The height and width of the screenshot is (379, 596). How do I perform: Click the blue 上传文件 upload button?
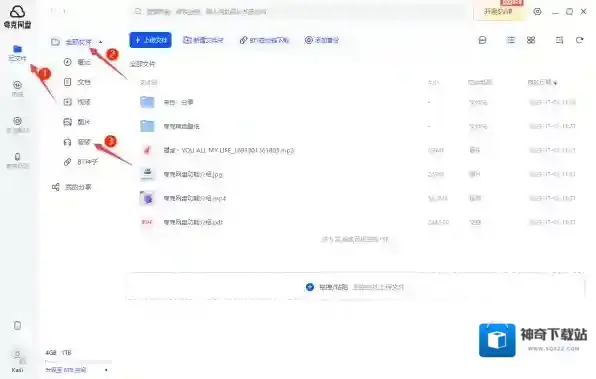(x=151, y=40)
